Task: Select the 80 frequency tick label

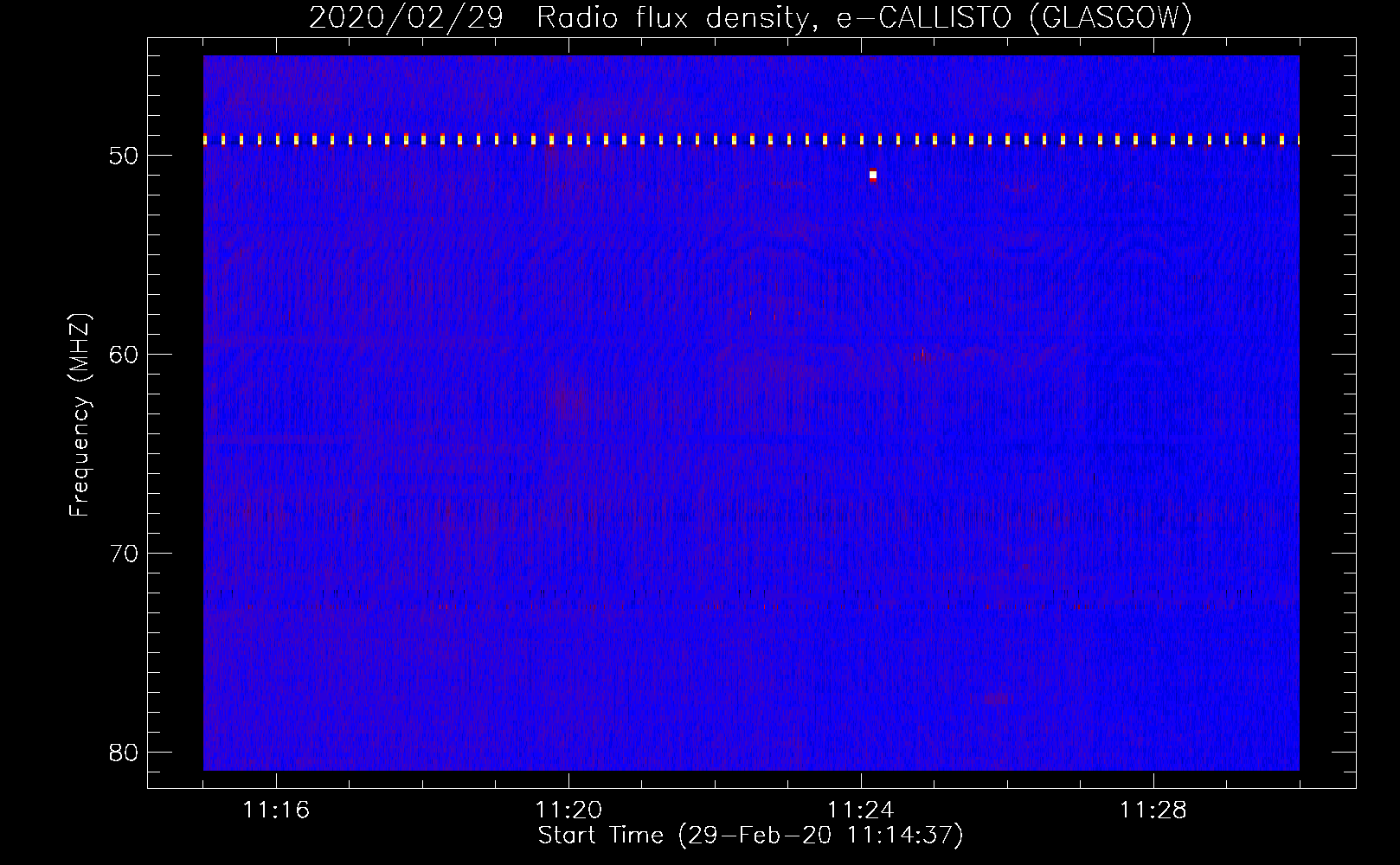Action: point(124,753)
